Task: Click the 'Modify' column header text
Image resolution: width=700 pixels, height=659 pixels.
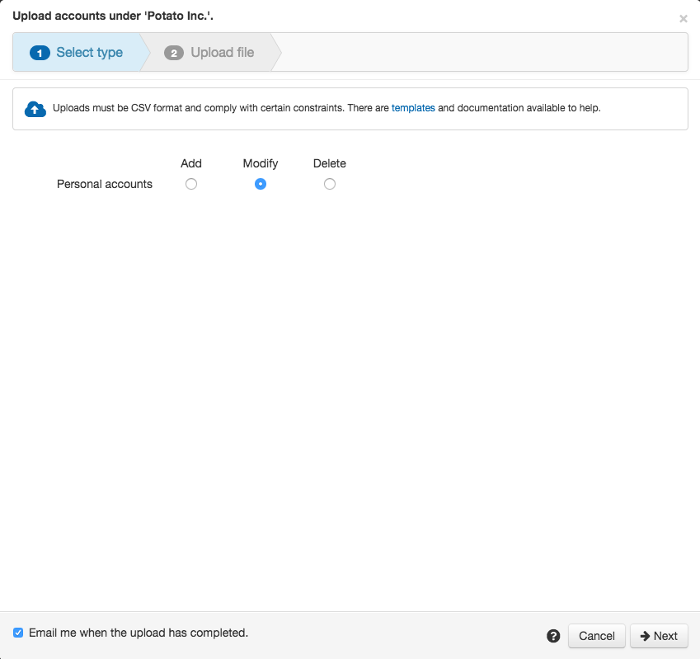Action: [260, 163]
